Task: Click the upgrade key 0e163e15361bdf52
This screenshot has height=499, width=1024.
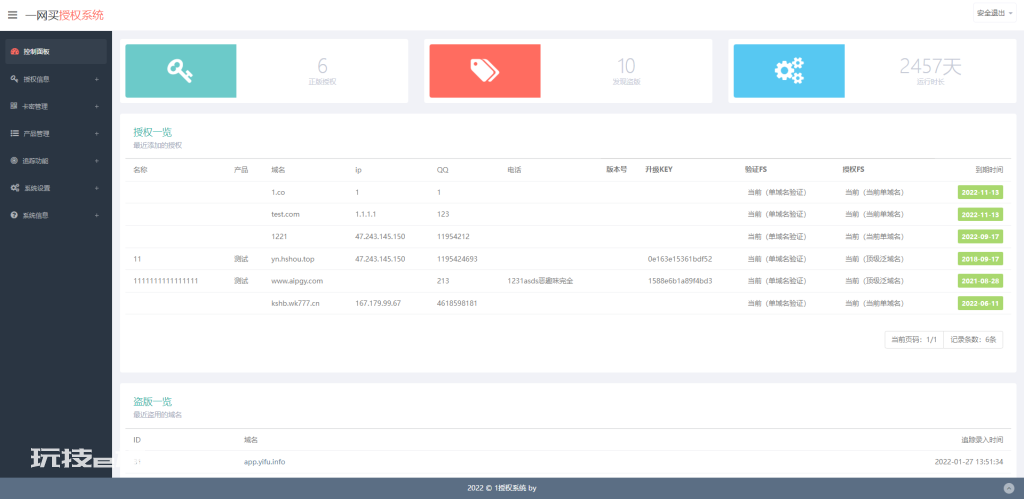Action: (x=680, y=259)
